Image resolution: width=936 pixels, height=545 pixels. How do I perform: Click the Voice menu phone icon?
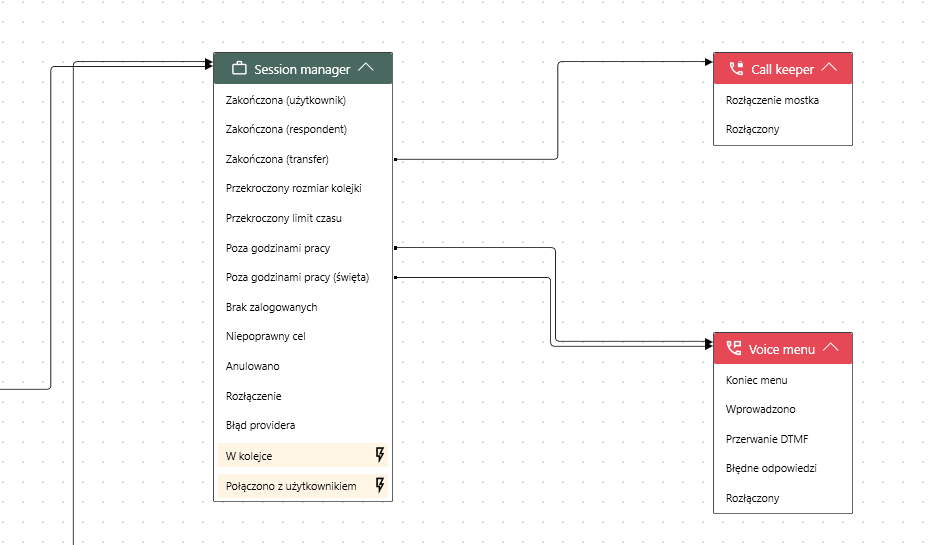pyautogui.click(x=733, y=349)
